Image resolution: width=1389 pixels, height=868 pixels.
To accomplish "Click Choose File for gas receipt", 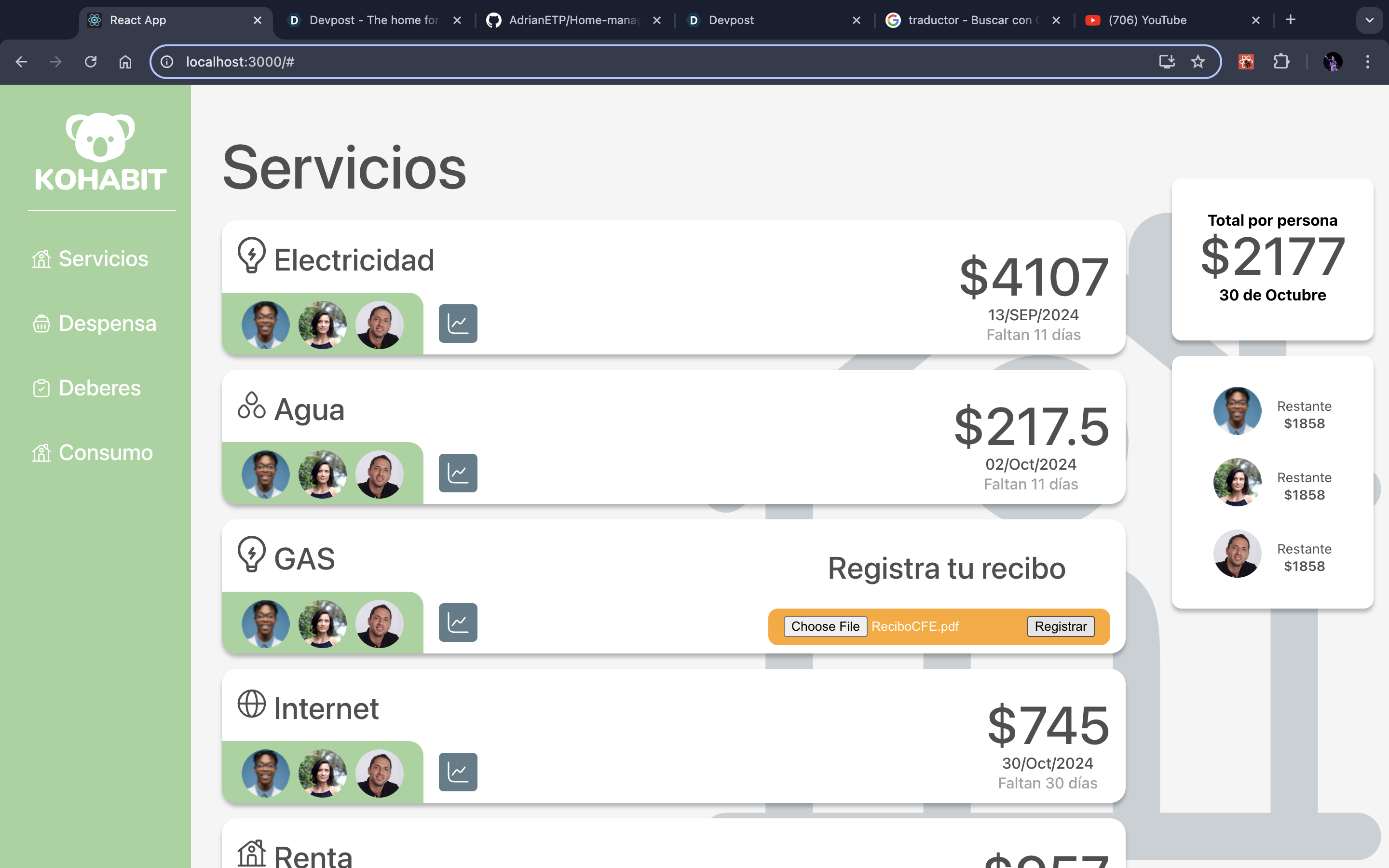I will [x=825, y=626].
